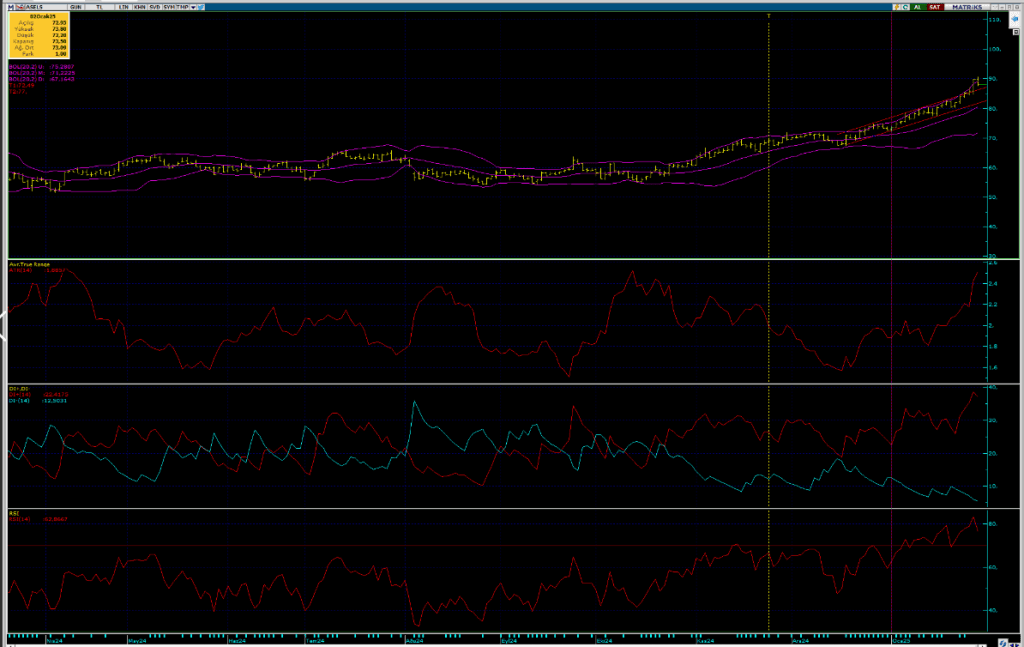This screenshot has height=647, width=1024.
Task: Click the DI+(14) value label
Action: pos(38,395)
